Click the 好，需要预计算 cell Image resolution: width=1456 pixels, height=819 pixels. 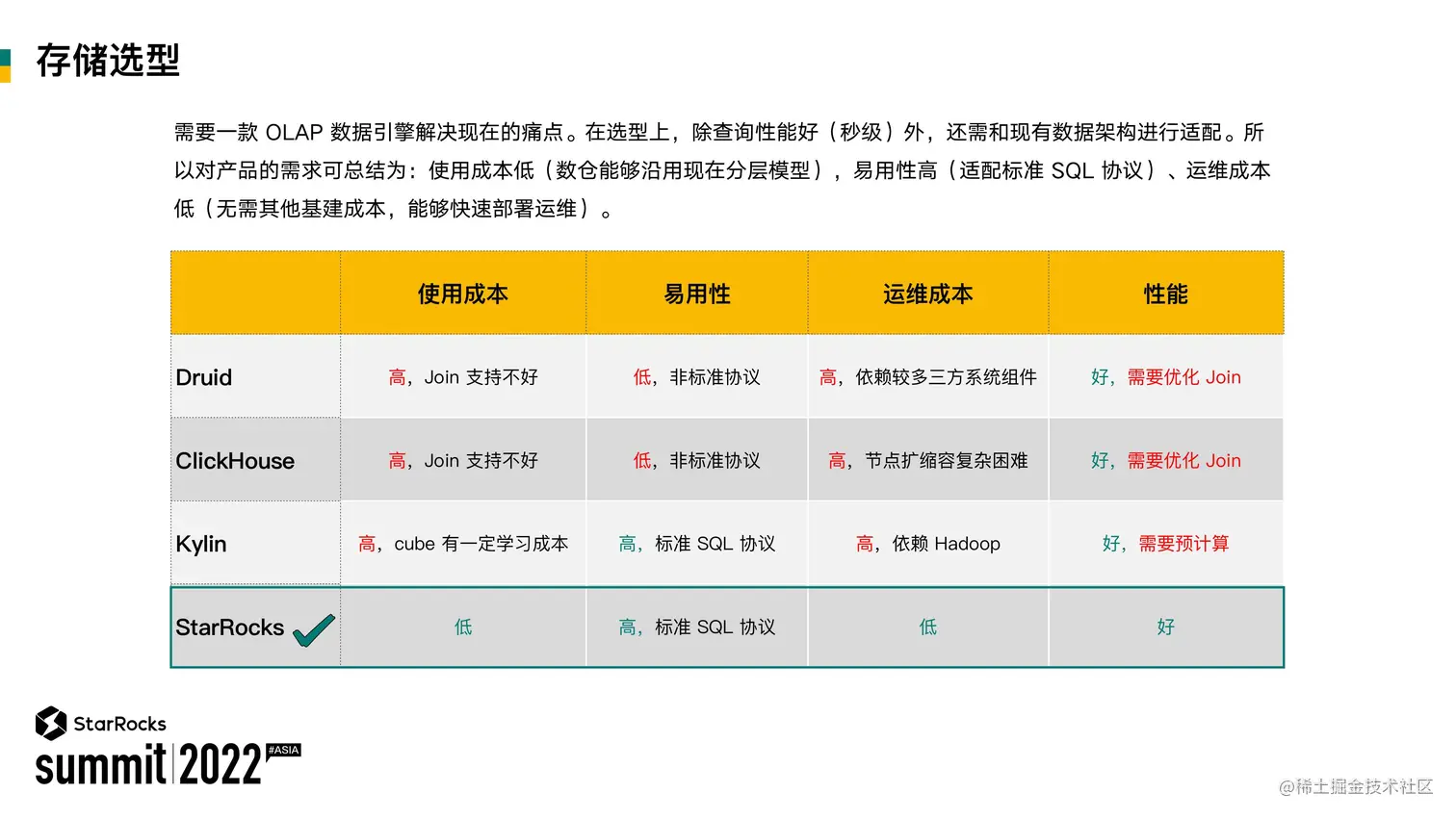click(x=1166, y=544)
